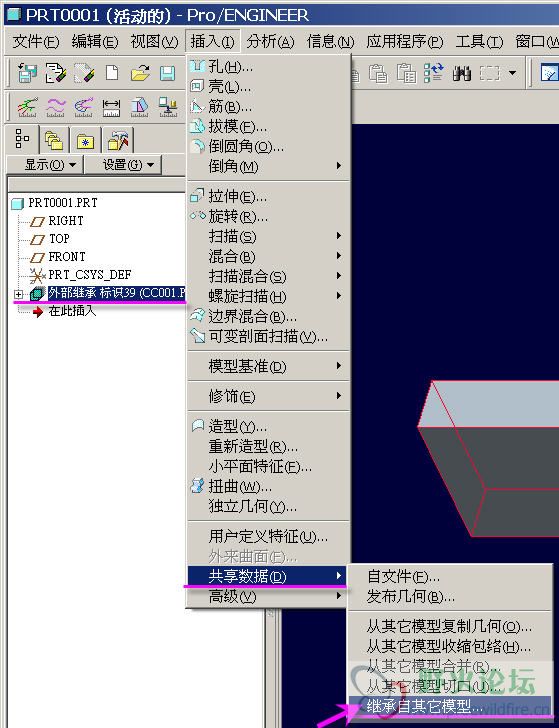Viewport: 559px width, 728px height.
Task: Click the dashed selection box icon
Action: click(490, 73)
